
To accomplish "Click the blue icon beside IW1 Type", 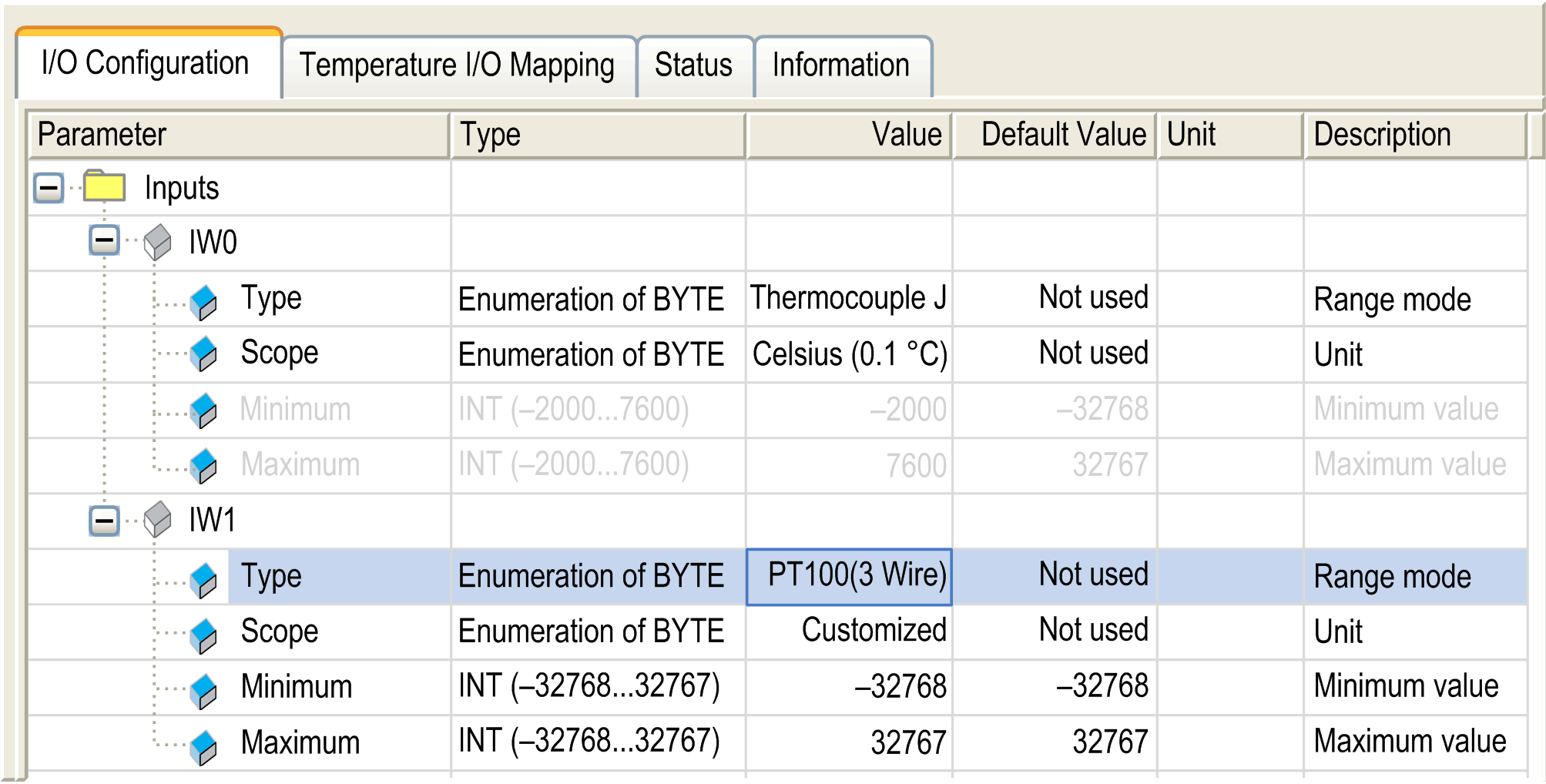I will [204, 580].
